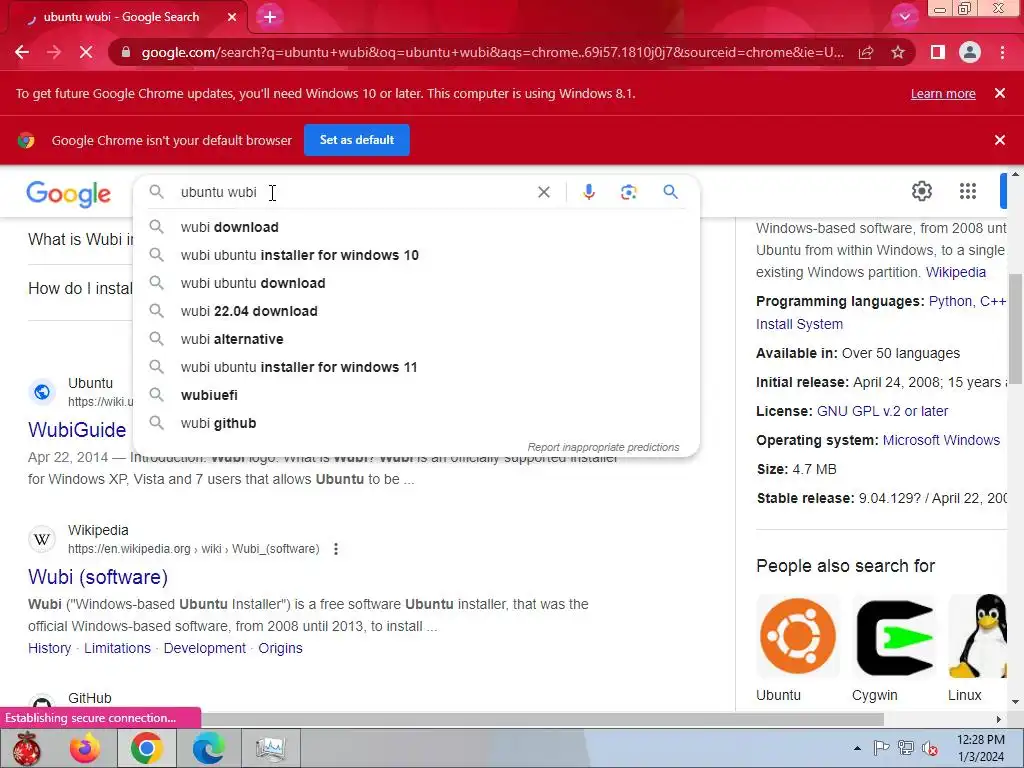Click the share page icon in address bar
This screenshot has width=1024, height=768.
coord(866,52)
